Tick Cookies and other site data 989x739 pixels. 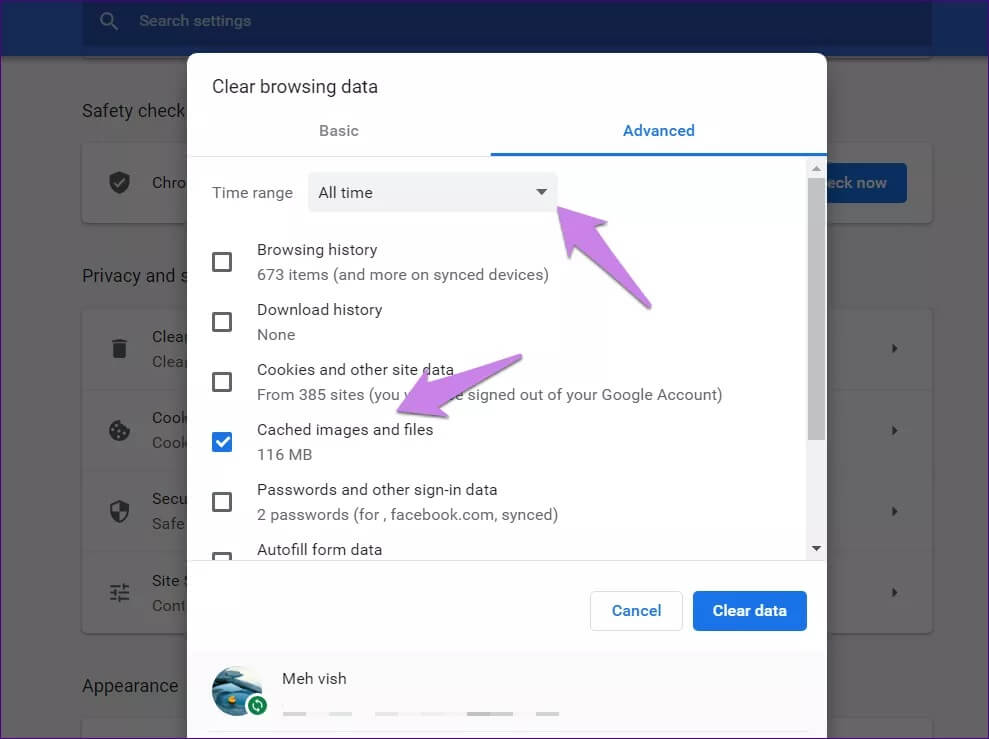pos(222,382)
